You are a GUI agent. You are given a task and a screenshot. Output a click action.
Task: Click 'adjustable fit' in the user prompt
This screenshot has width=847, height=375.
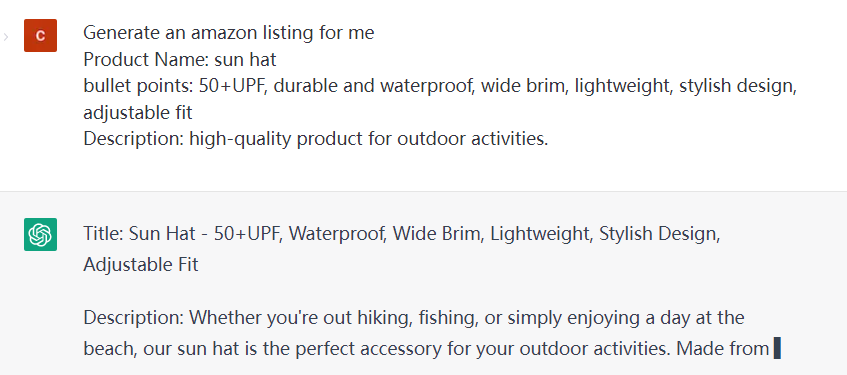pos(138,112)
